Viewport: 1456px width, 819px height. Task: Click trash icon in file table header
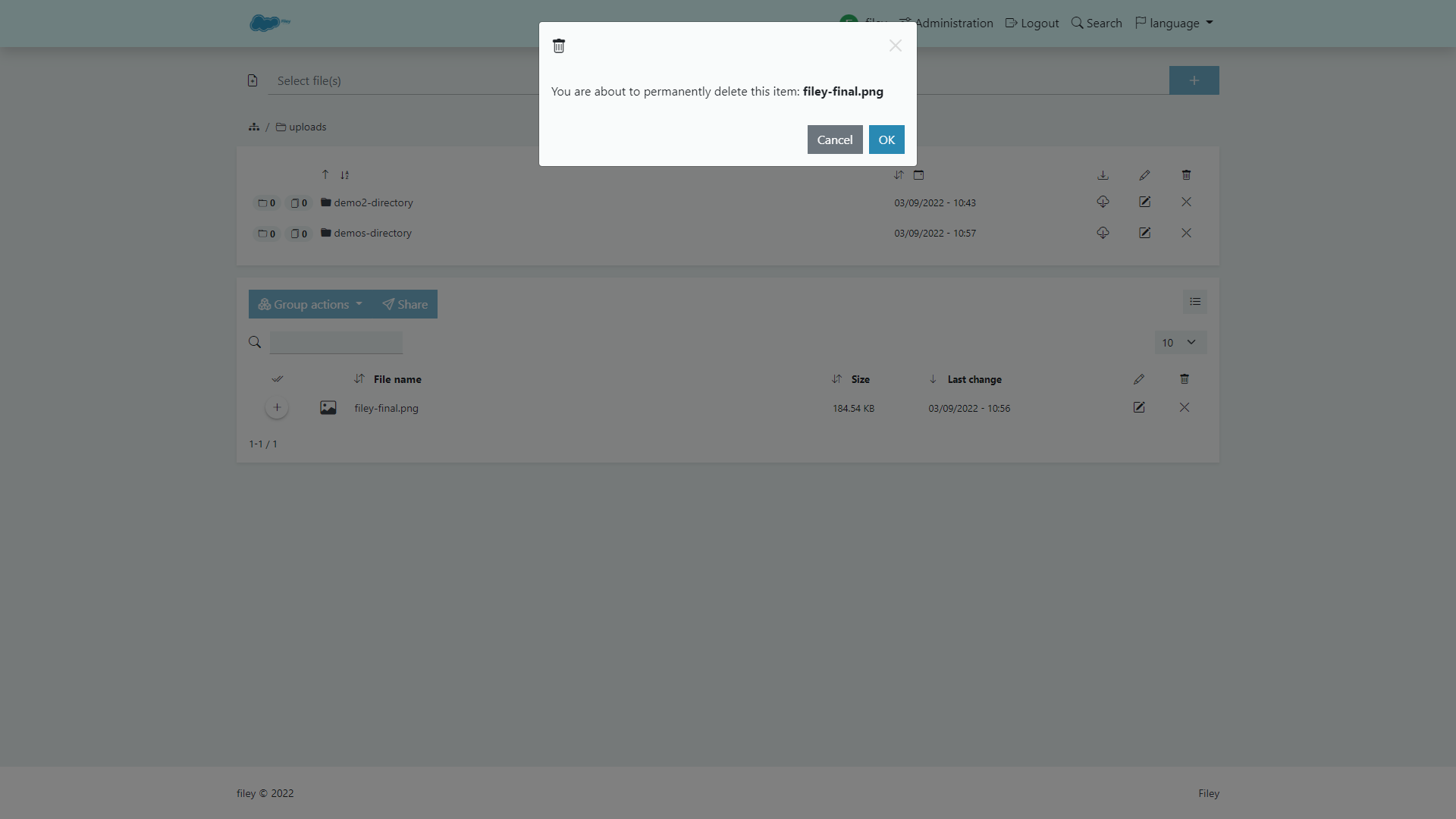point(1184,379)
